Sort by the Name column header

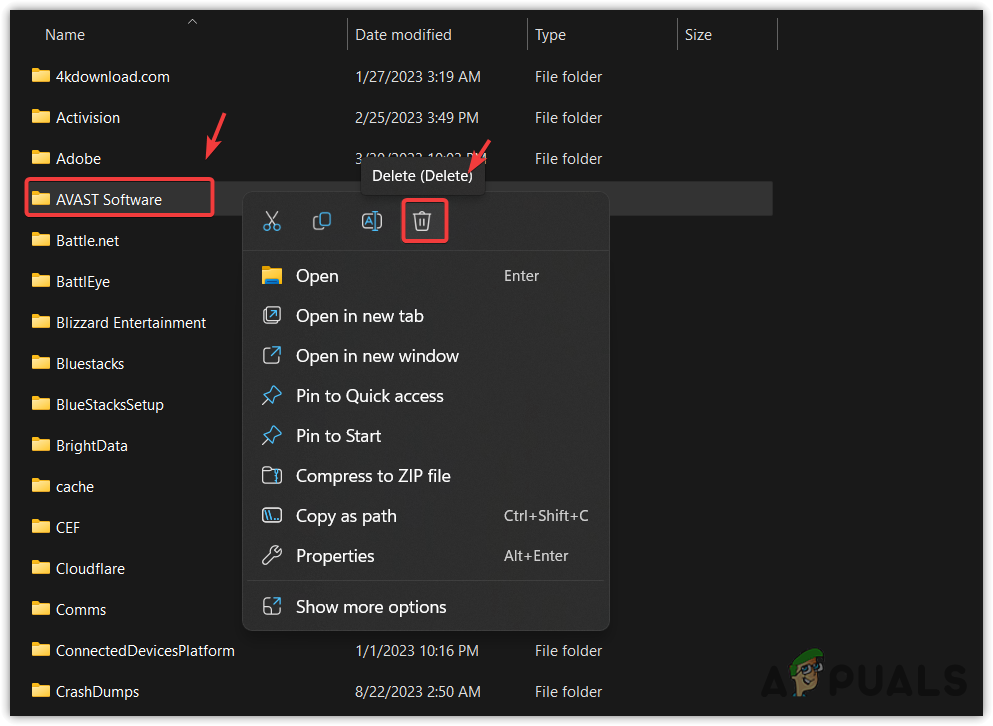(x=65, y=35)
